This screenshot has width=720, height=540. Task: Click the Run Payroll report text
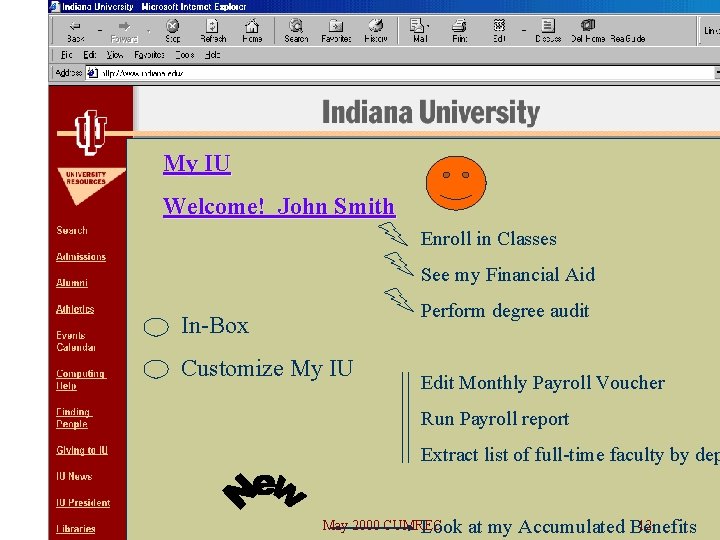[x=495, y=419]
